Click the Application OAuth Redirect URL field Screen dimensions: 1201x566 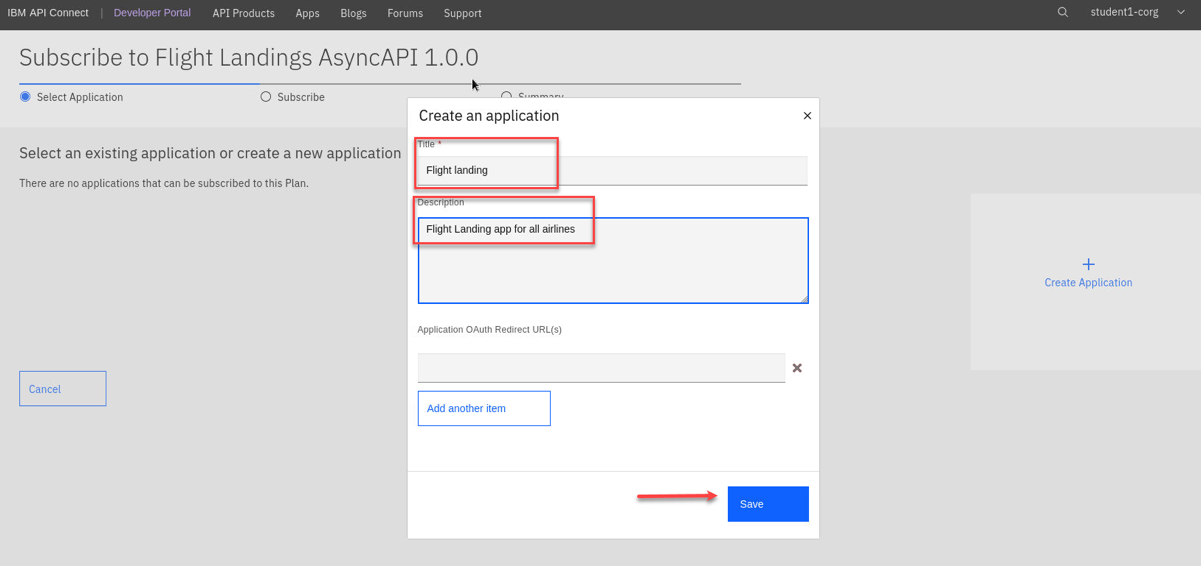(x=601, y=368)
